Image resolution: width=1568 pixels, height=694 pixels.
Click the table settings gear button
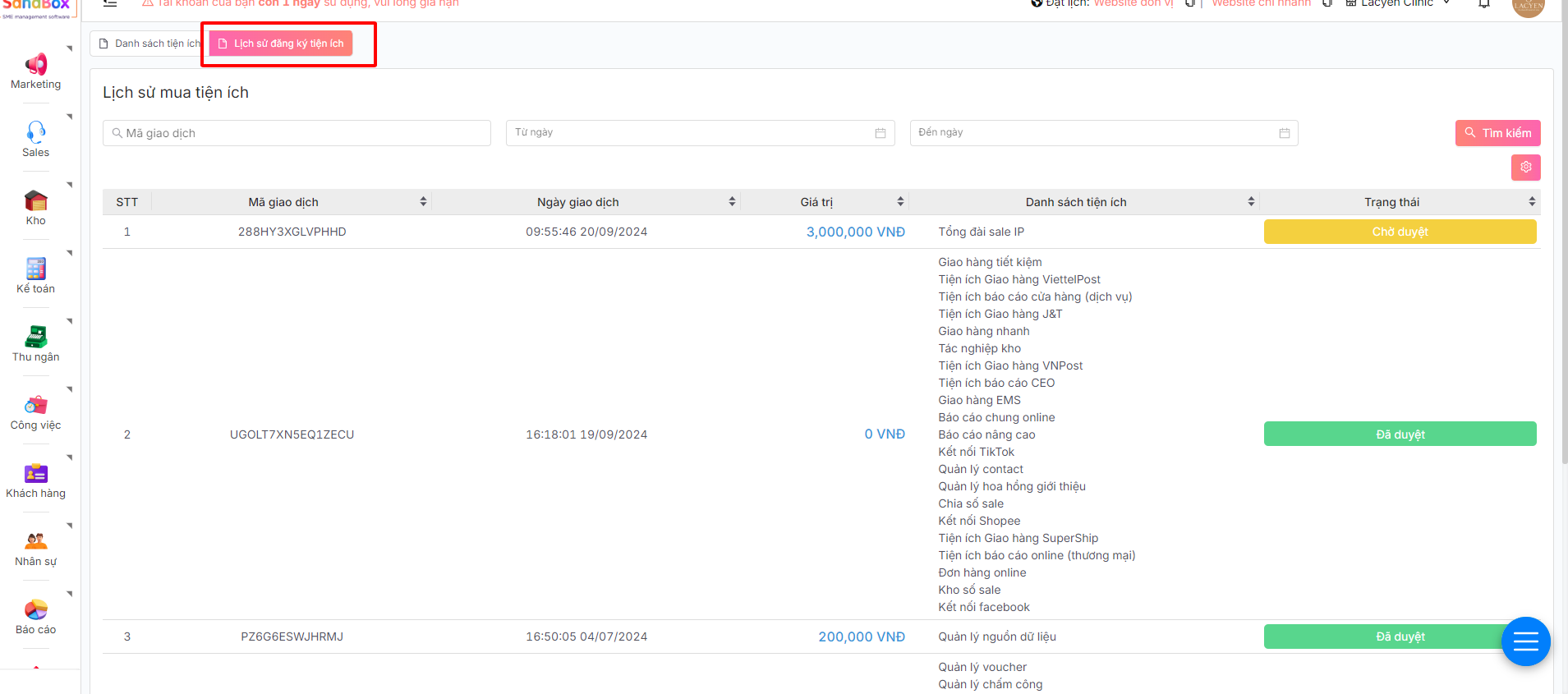(x=1525, y=168)
